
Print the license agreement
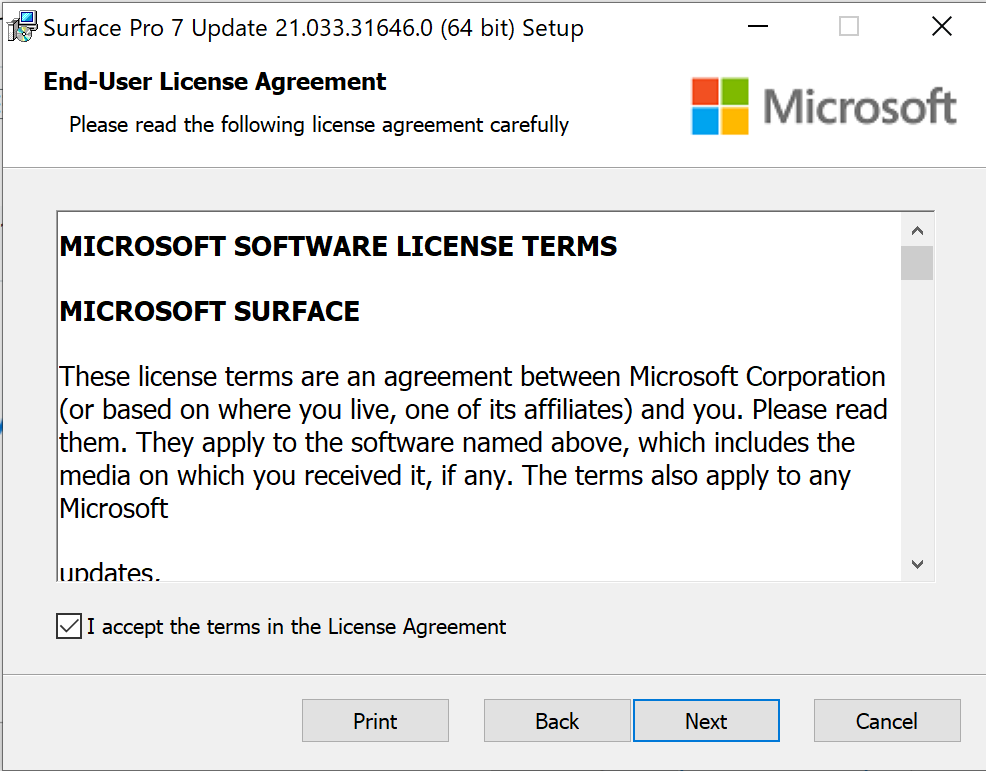(375, 721)
